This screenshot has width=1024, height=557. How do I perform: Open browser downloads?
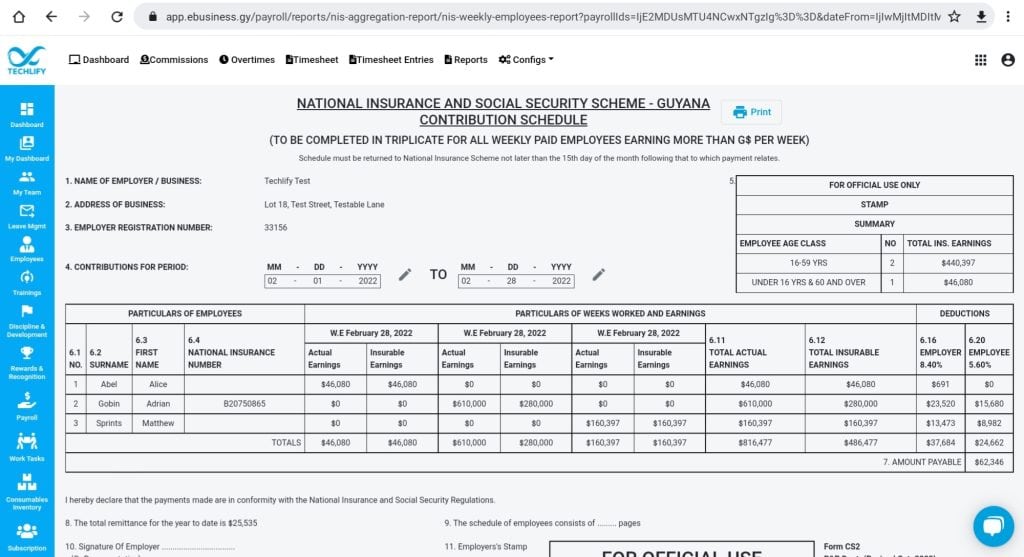[x=981, y=17]
